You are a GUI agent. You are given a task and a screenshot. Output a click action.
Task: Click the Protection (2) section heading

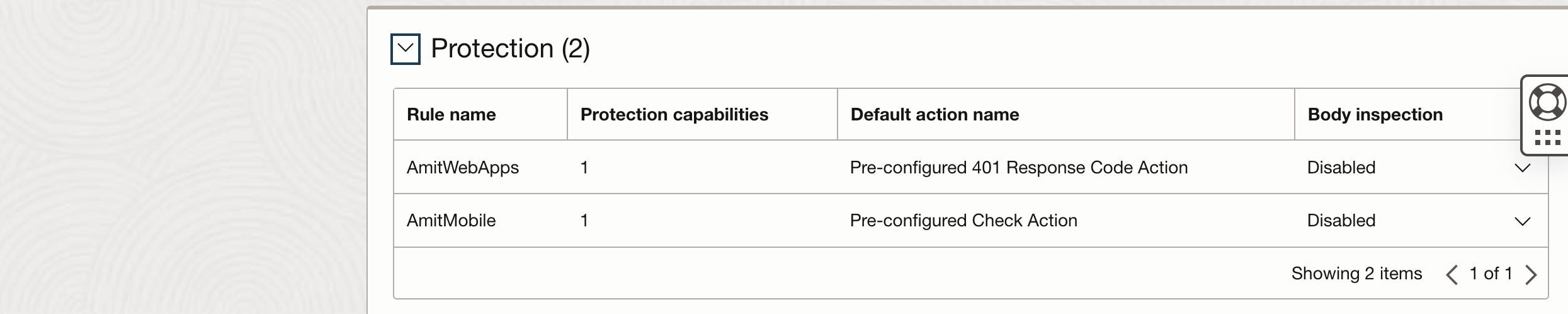tap(510, 49)
